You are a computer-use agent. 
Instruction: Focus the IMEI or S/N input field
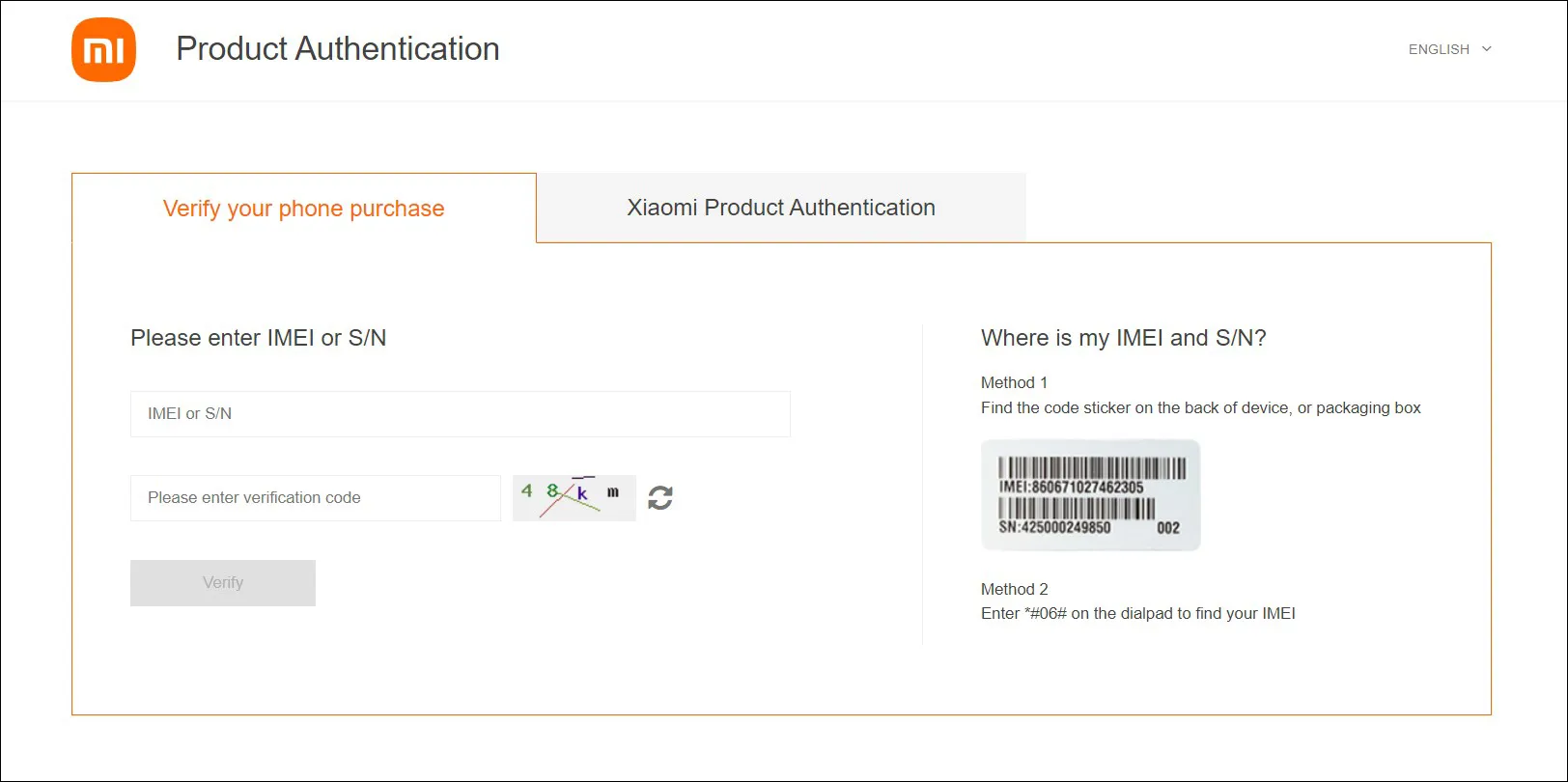461,414
